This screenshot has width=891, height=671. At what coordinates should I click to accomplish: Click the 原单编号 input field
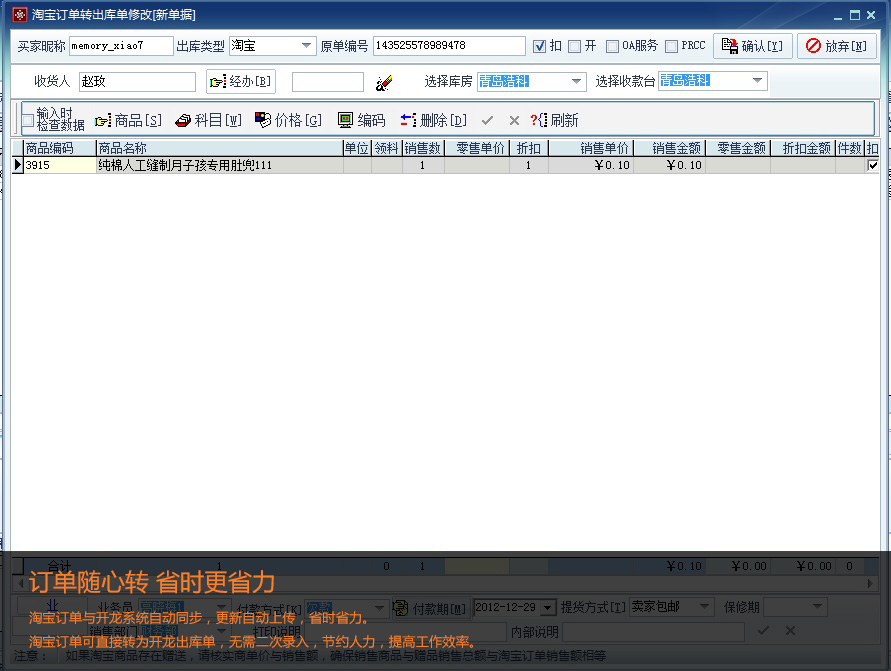click(x=449, y=45)
